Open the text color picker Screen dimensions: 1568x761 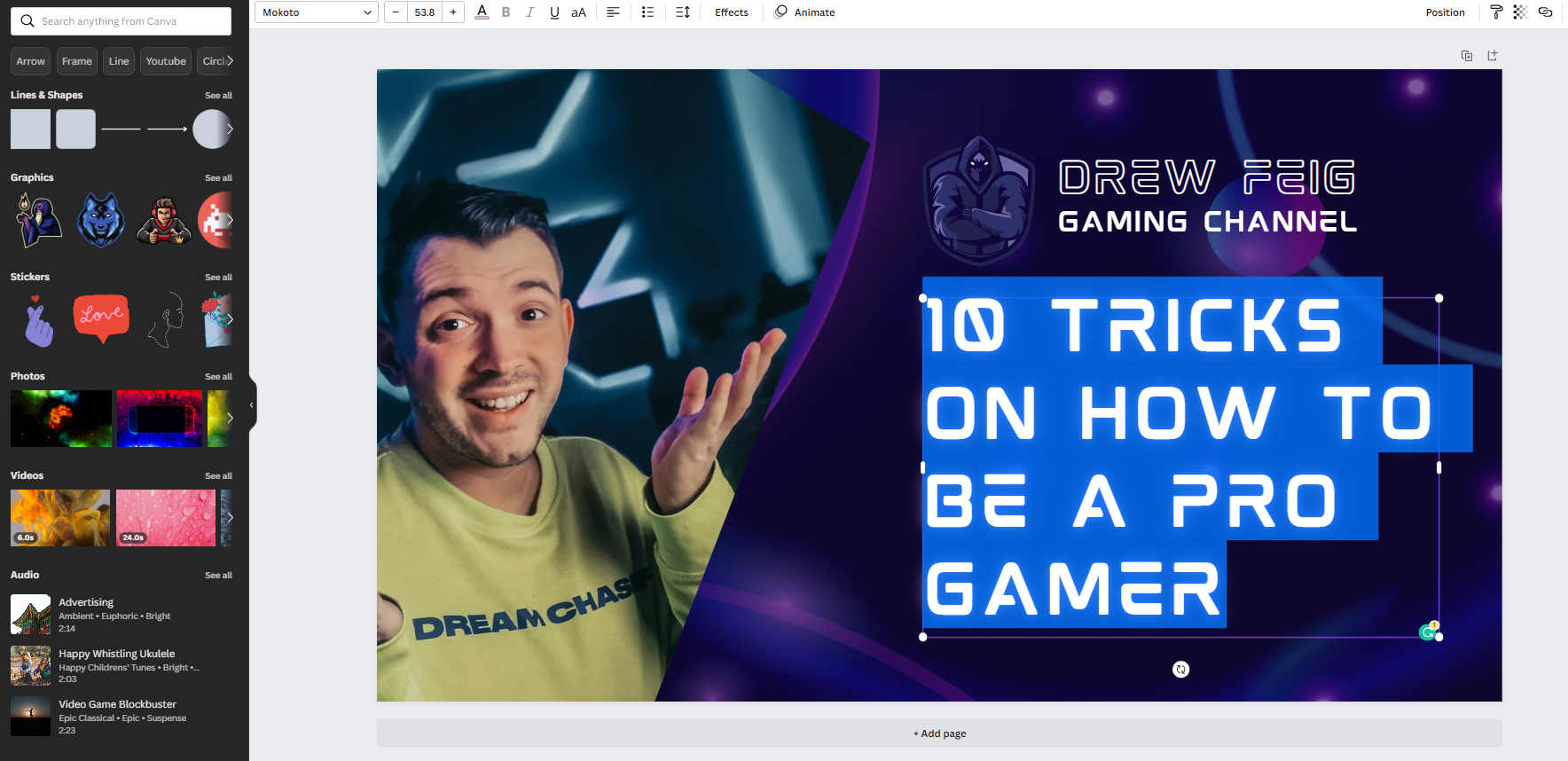point(482,12)
